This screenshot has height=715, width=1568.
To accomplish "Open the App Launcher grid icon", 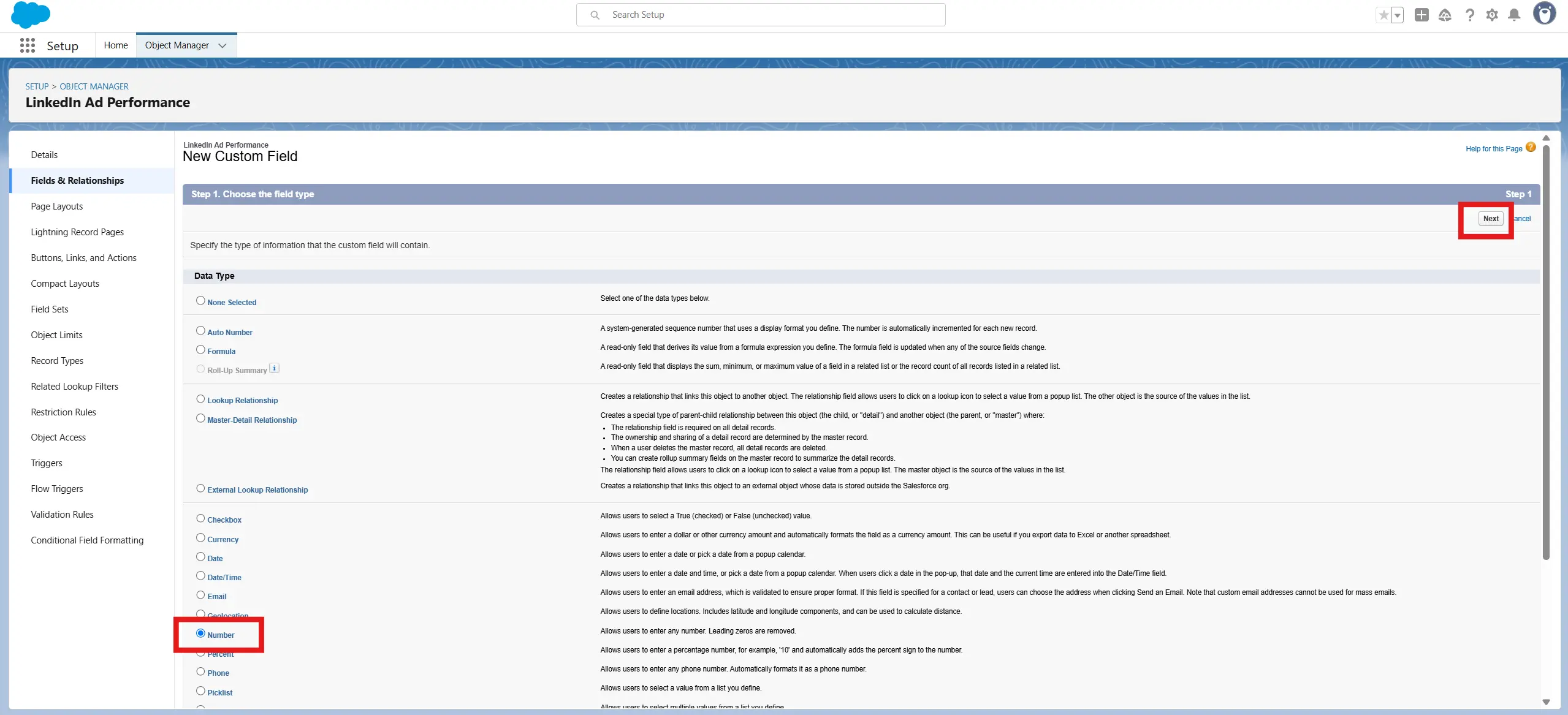I will 27,45.
